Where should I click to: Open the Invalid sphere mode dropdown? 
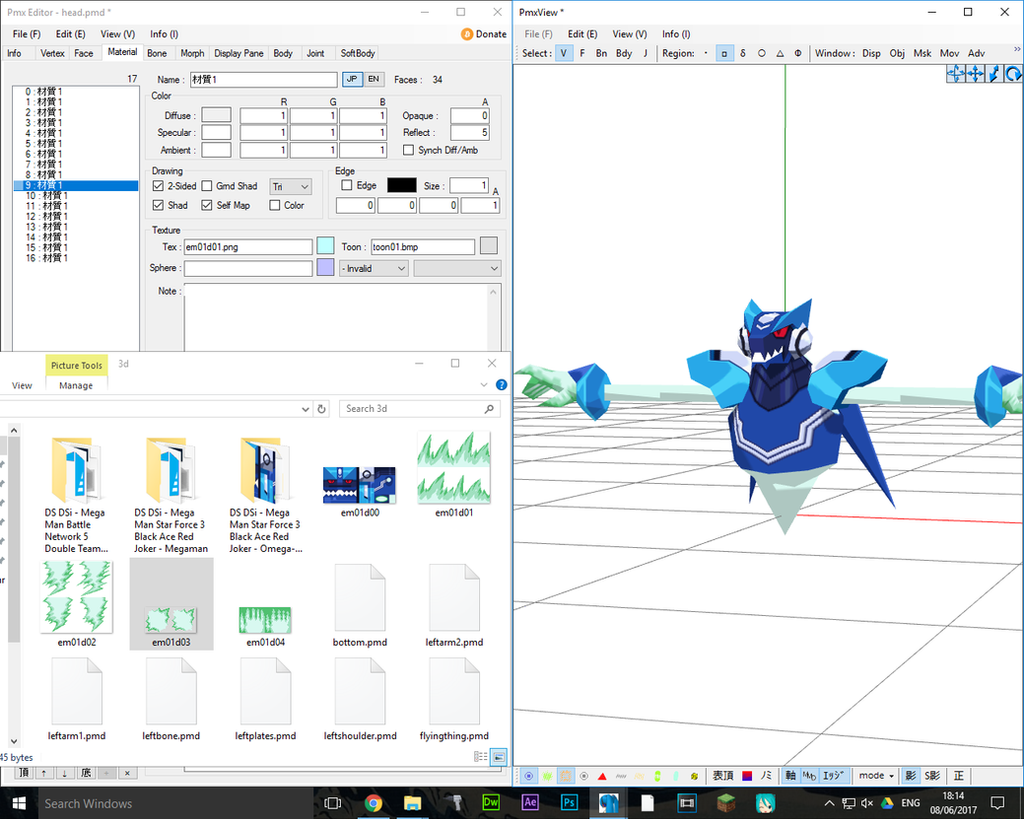point(374,268)
